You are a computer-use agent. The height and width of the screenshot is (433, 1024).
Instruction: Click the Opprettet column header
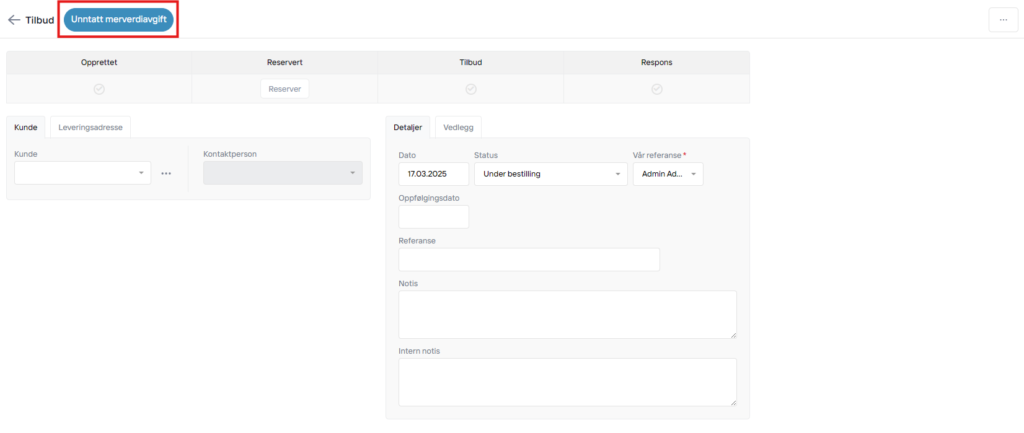[x=99, y=63]
